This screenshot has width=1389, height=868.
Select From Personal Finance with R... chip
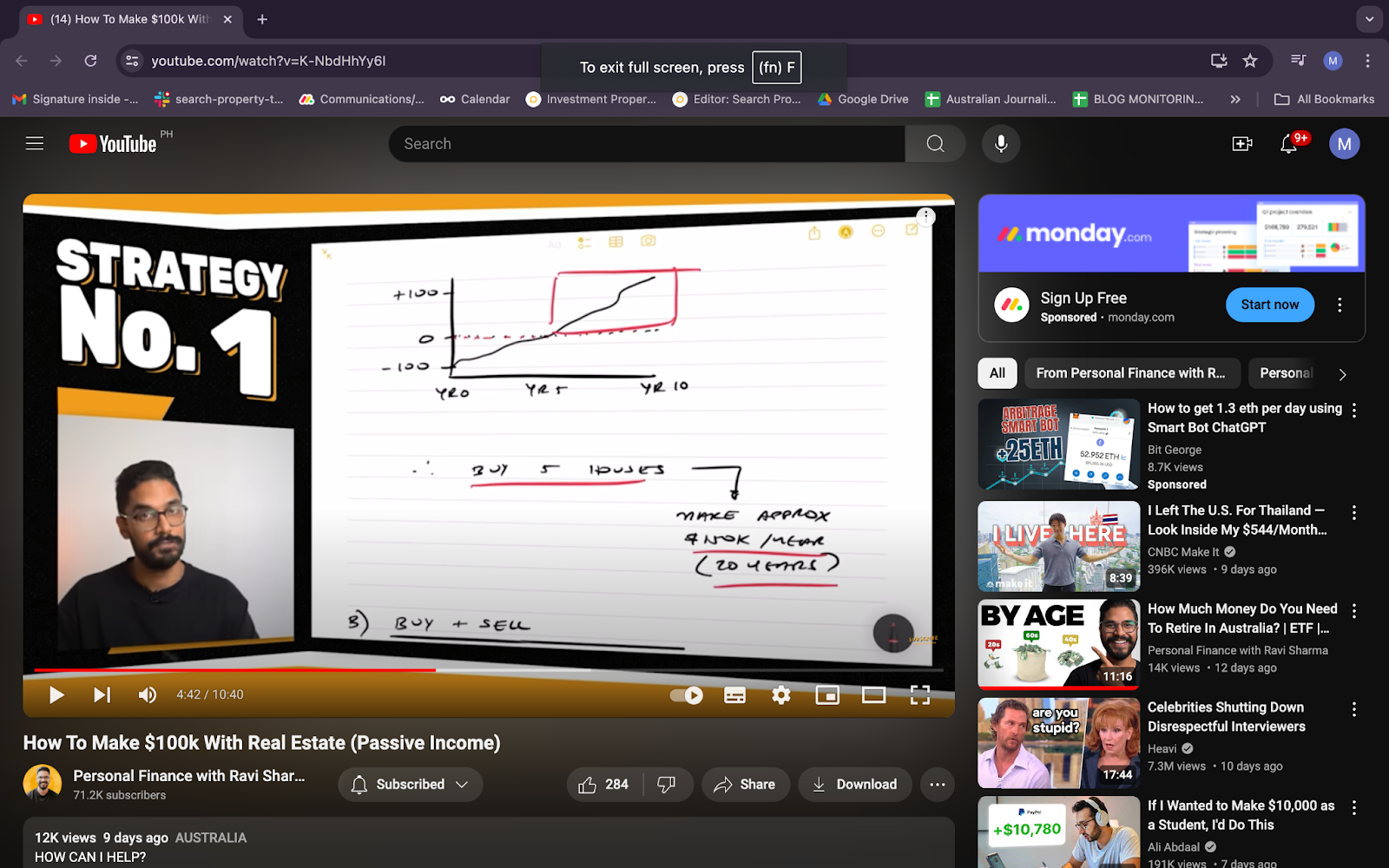(x=1130, y=373)
